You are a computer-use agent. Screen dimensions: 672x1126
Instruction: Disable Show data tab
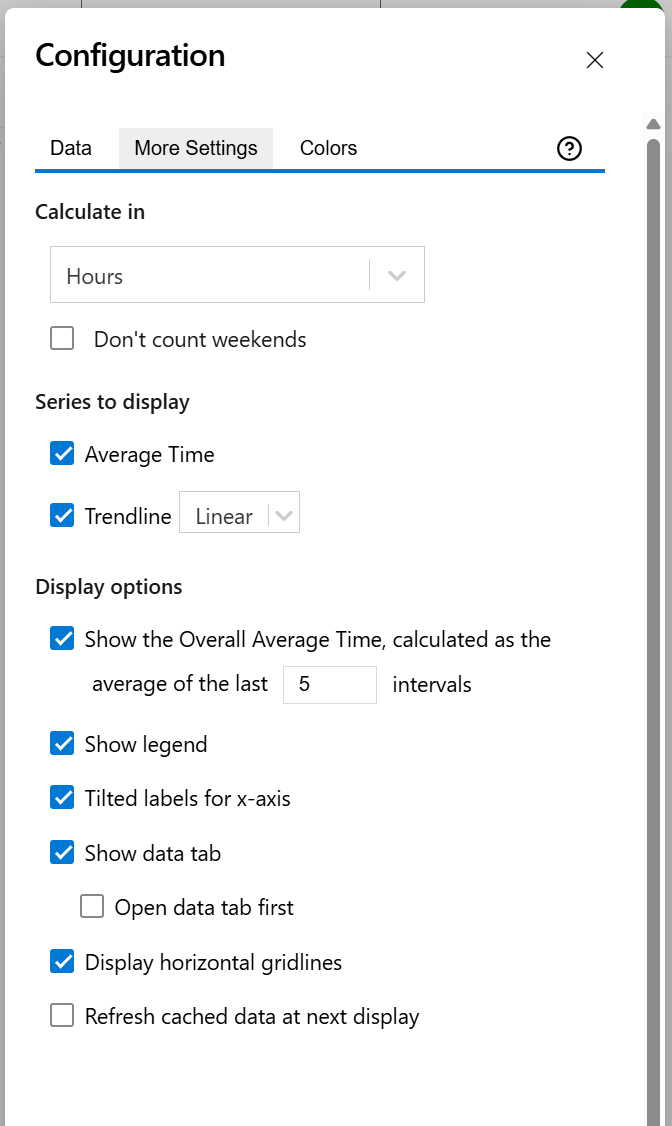[x=62, y=852]
